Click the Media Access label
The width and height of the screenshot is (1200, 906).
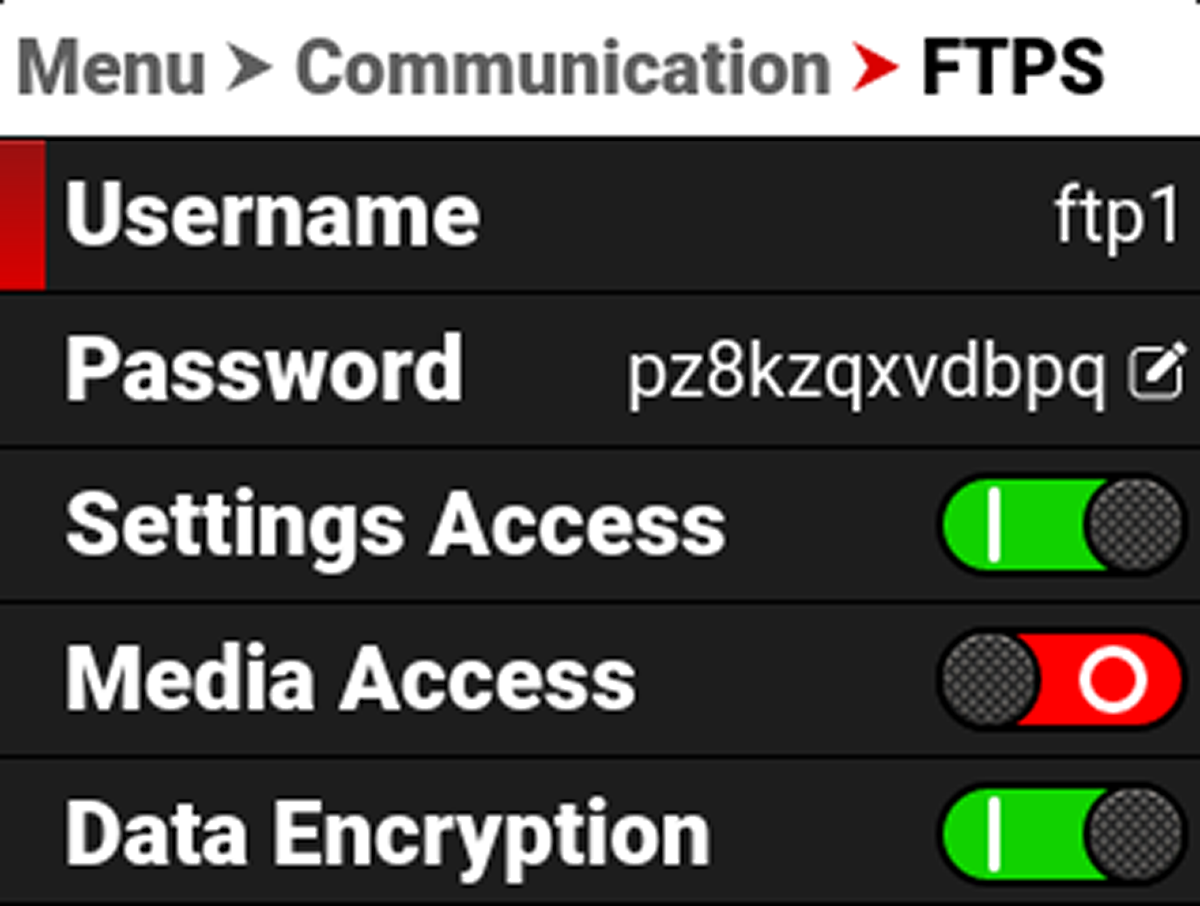[350, 680]
